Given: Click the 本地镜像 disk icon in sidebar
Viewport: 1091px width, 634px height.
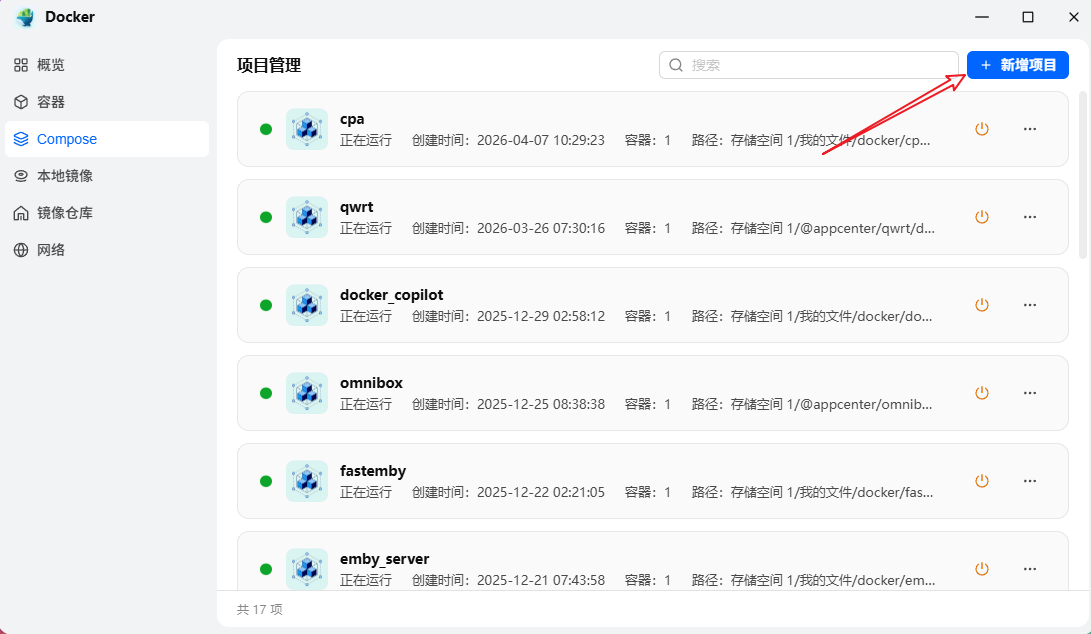Looking at the screenshot, I should click(21, 176).
